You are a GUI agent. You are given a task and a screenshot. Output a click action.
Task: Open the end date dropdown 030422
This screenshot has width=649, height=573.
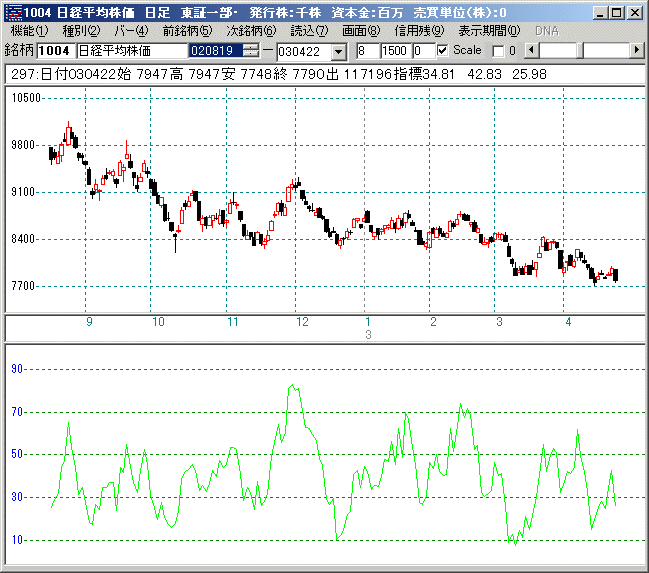point(339,52)
